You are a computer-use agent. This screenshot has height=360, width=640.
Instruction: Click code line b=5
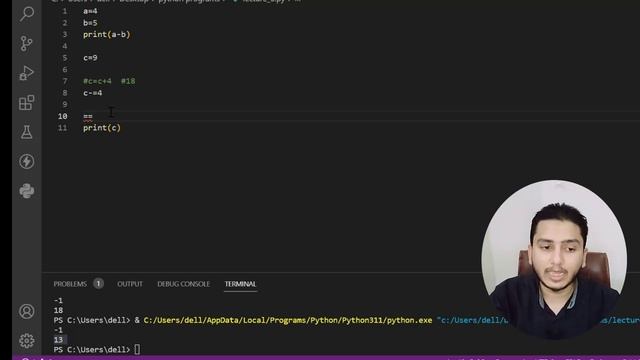coord(90,23)
